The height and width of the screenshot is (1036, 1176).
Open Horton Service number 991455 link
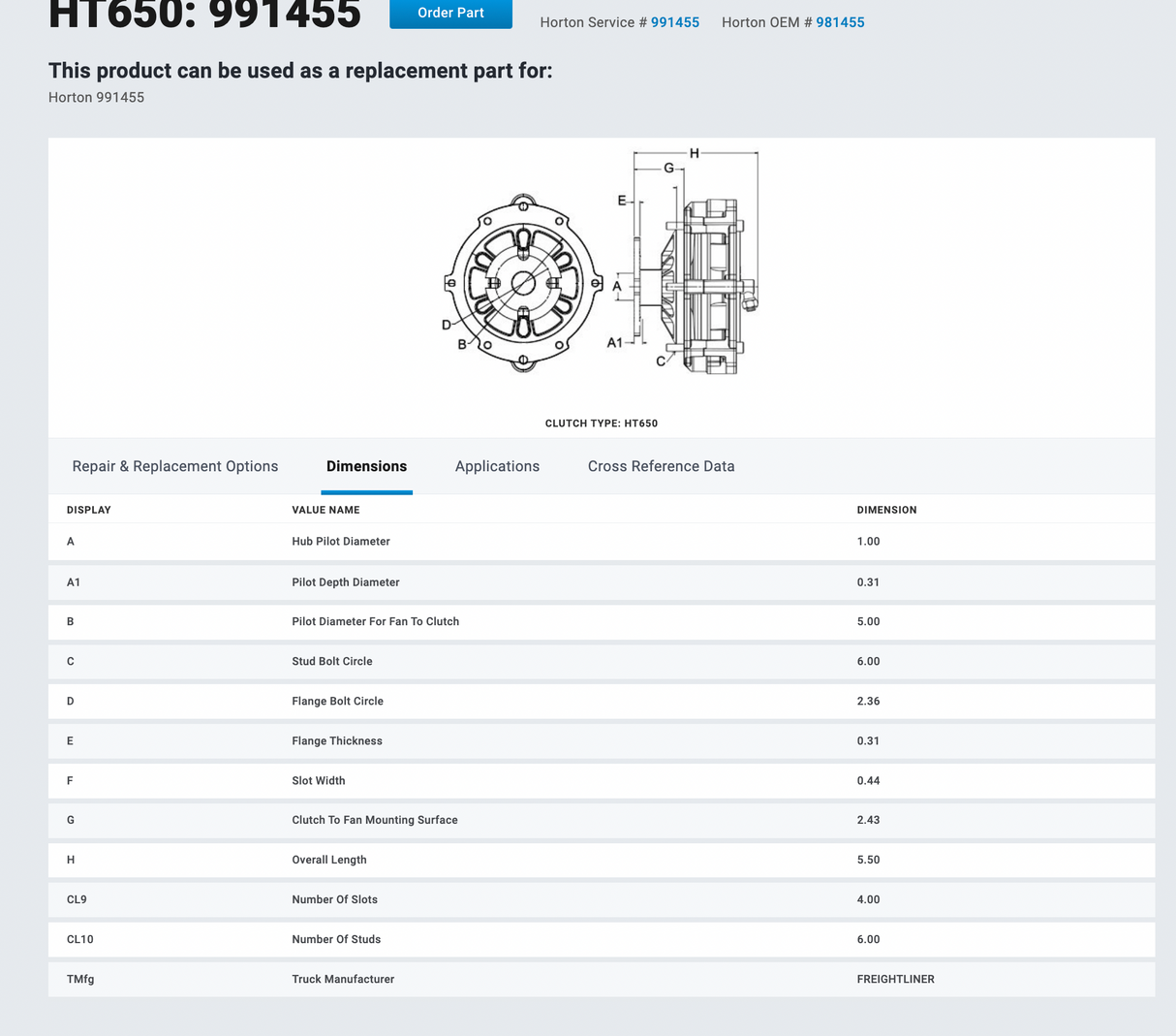click(x=674, y=22)
